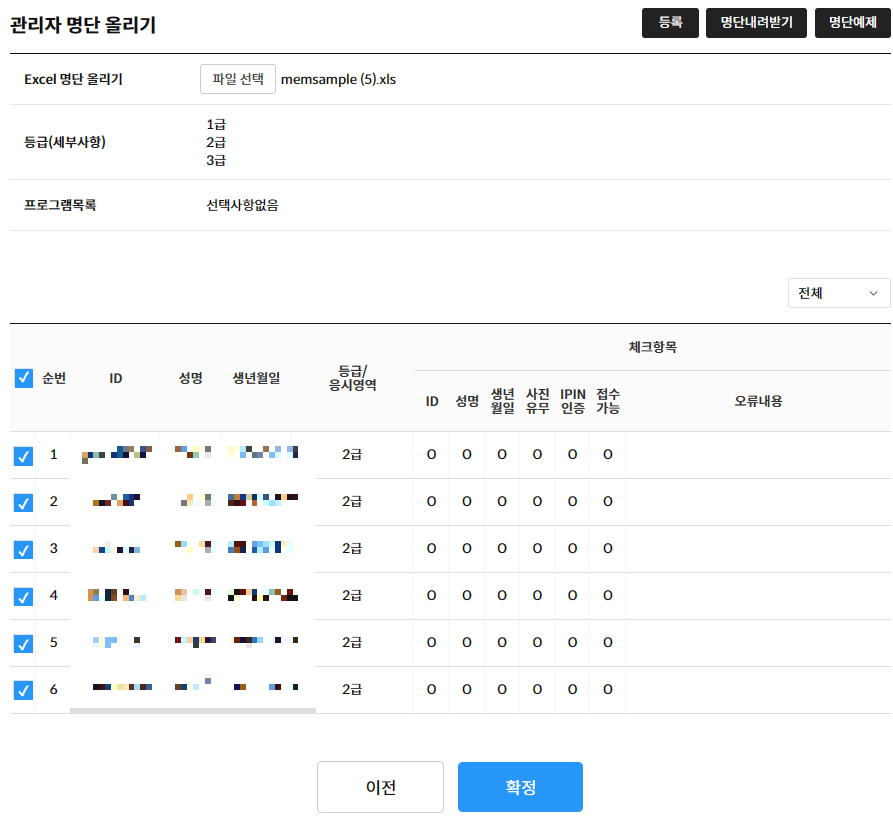Screen dimensions: 893x816
Task: Uncheck the row 1 checkbox
Action: (24, 456)
